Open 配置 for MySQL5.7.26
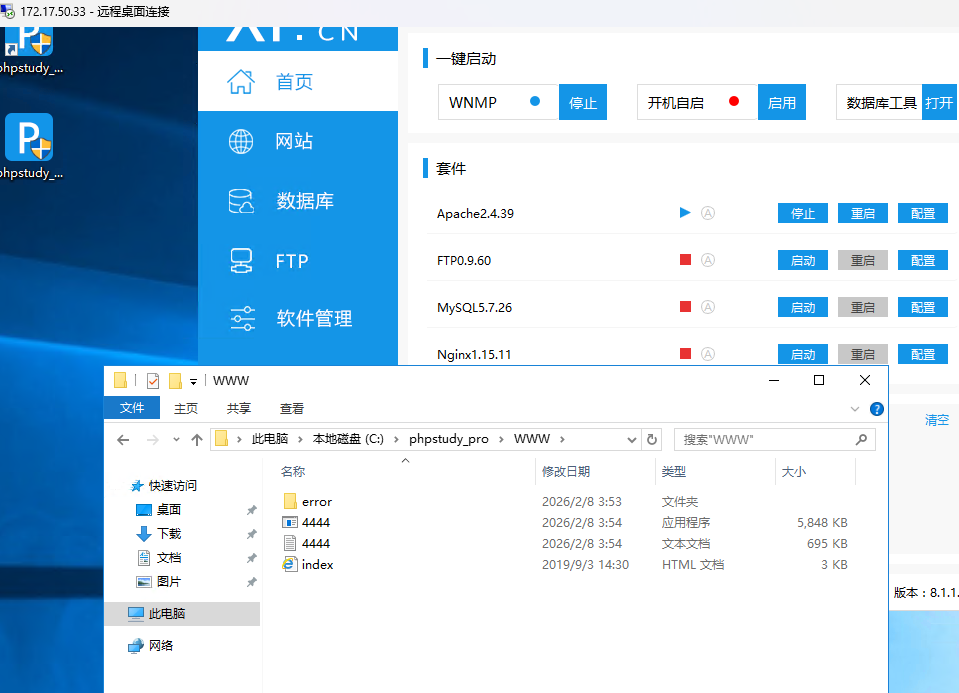Screen dimensions: 959x693 922,307
